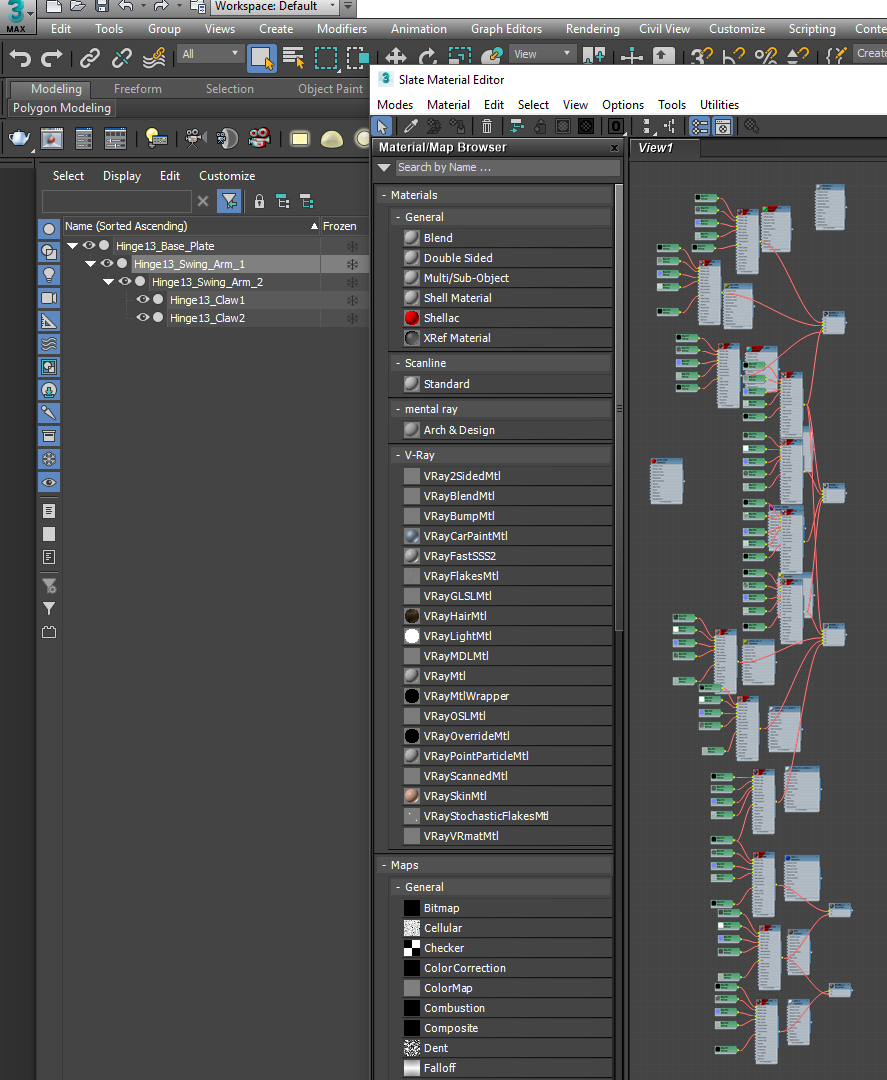
Task: Open the View reference coordinate dropdown
Action: coord(542,54)
